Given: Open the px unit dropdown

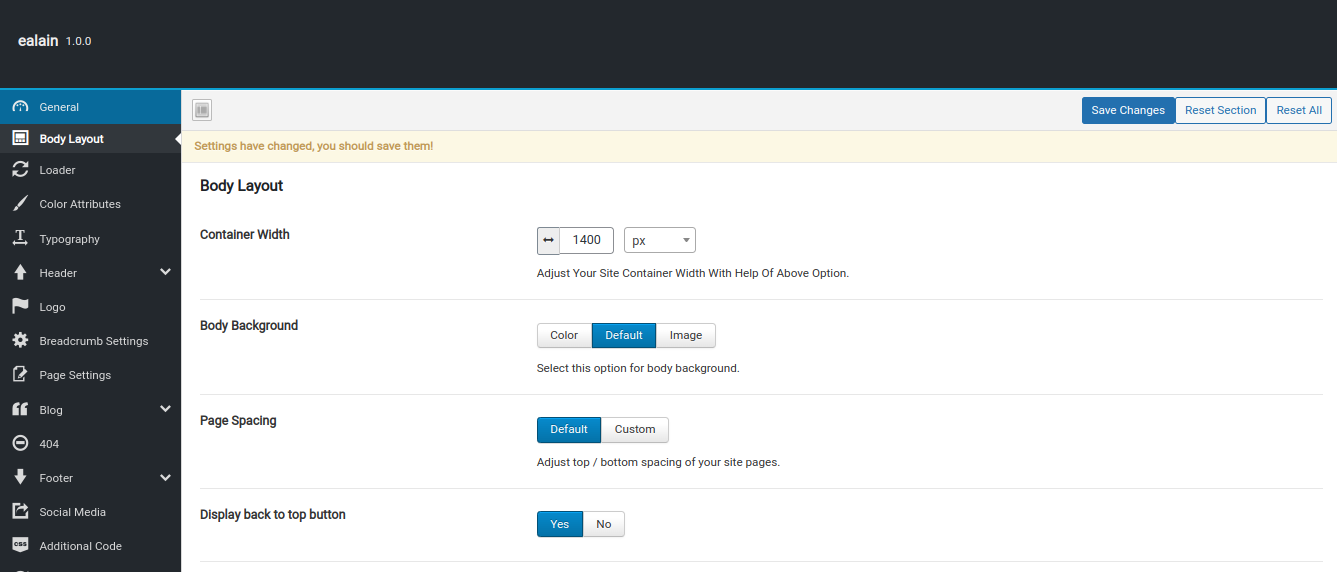Looking at the screenshot, I should 660,240.
